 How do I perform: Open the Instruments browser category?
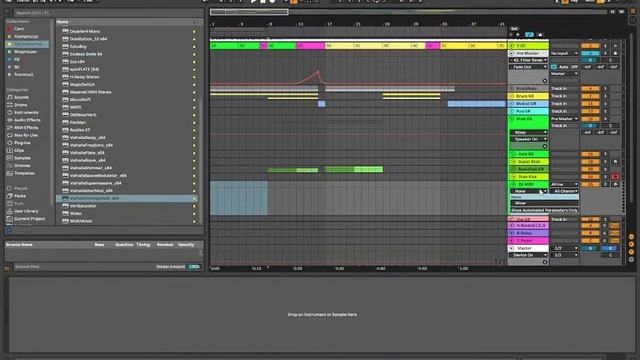pos(26,112)
